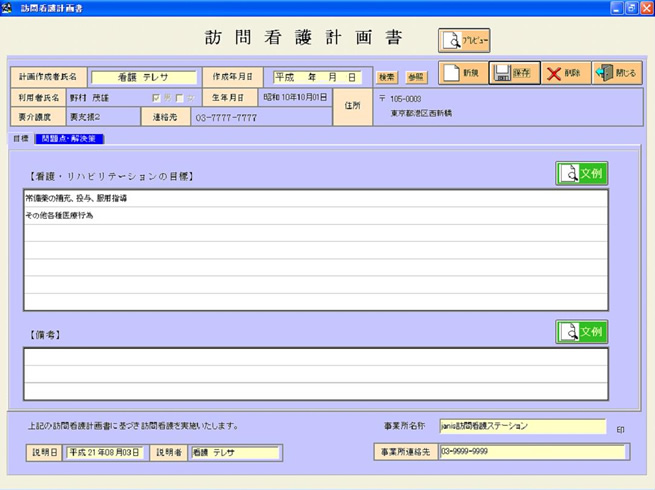Open 文例 examples for nursing goals
Image resolution: width=655 pixels, height=490 pixels.
[581, 173]
